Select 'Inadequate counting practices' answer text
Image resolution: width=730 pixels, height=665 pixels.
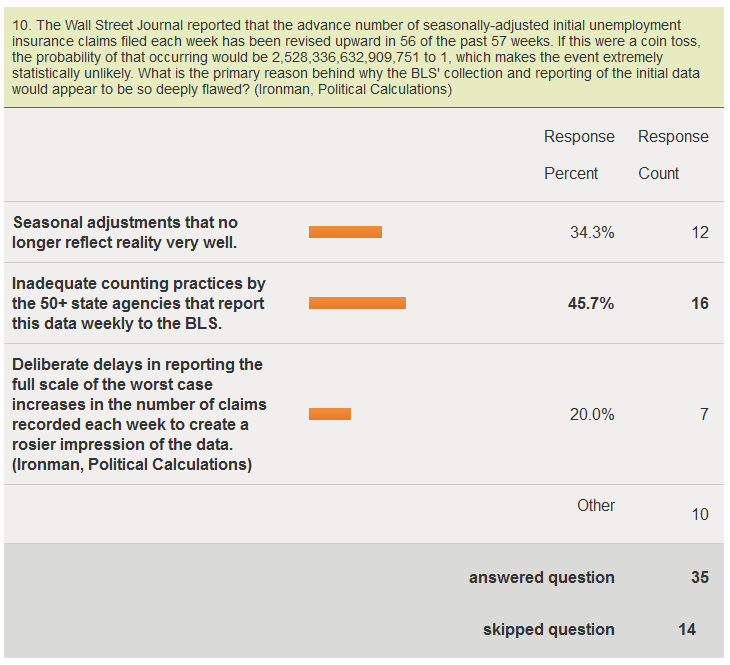pos(139,303)
